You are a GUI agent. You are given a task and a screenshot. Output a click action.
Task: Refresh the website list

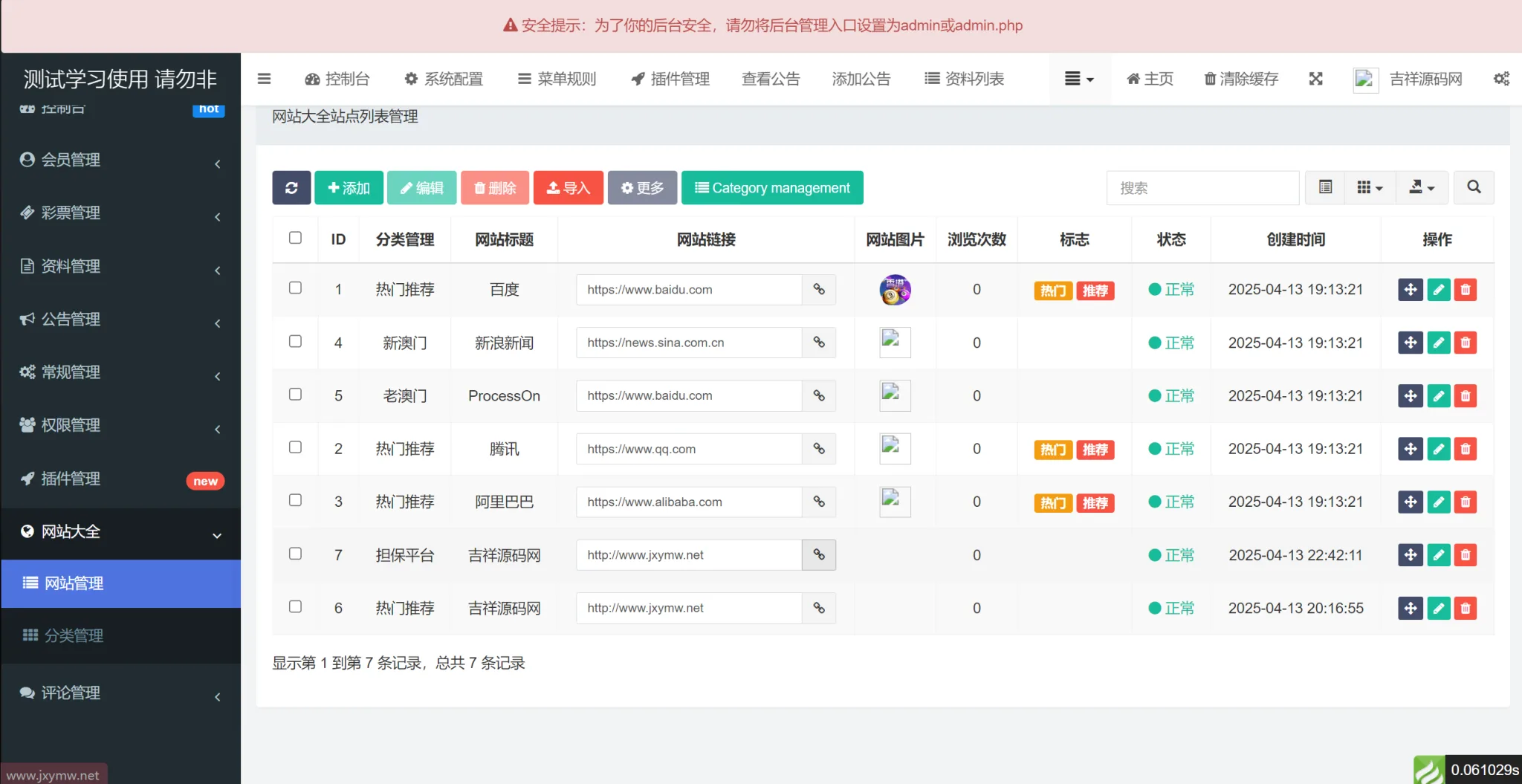(291, 187)
